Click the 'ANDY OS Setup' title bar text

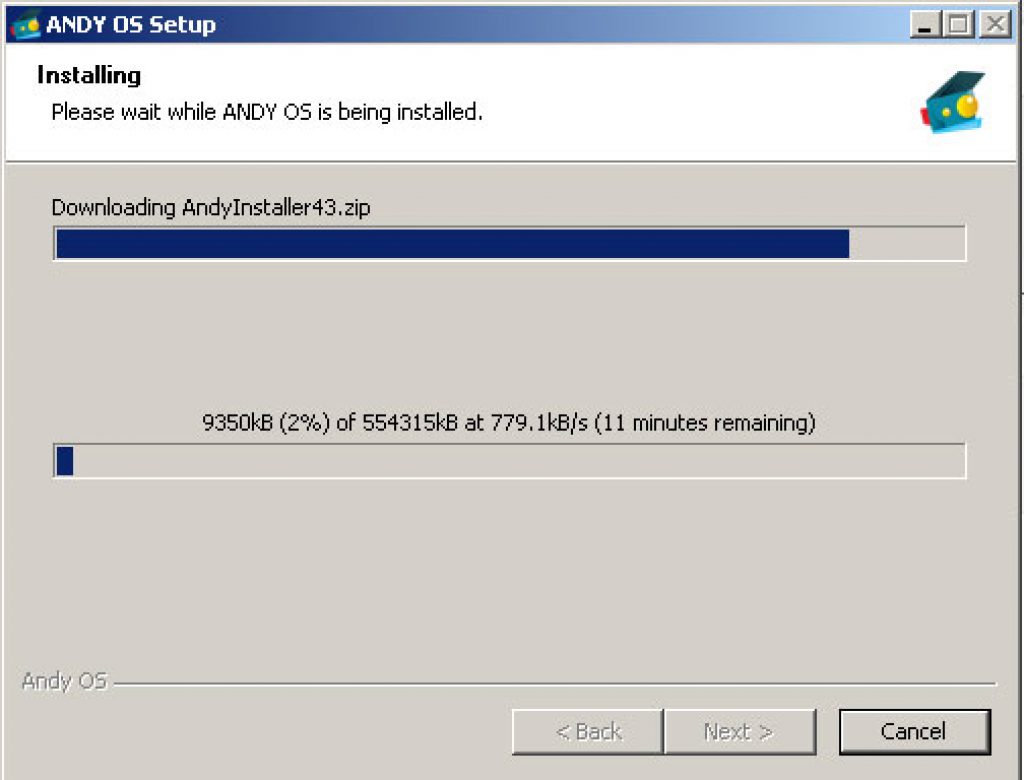tap(131, 25)
